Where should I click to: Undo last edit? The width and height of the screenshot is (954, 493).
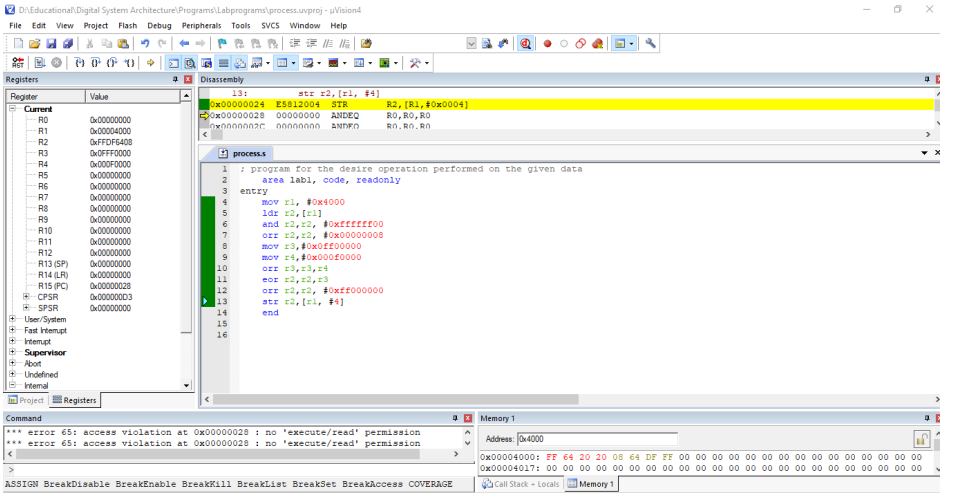click(x=145, y=44)
